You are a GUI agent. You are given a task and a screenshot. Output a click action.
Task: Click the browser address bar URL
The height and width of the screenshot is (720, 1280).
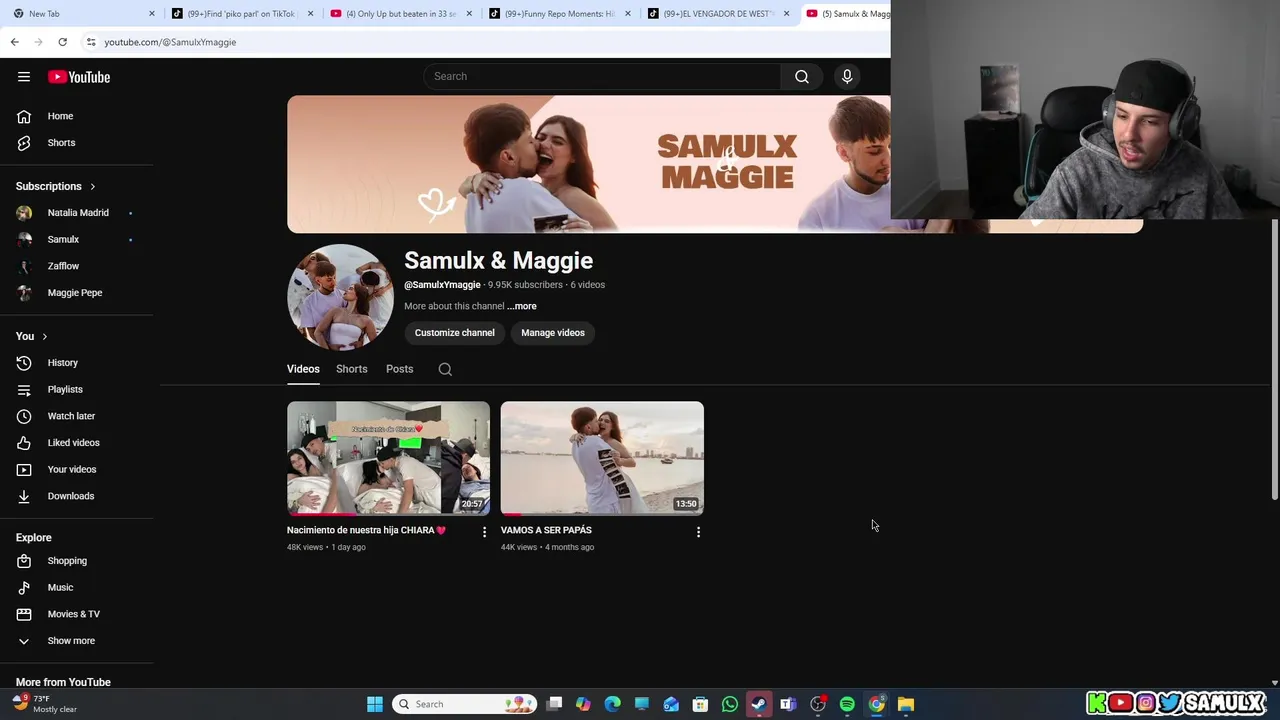170,42
